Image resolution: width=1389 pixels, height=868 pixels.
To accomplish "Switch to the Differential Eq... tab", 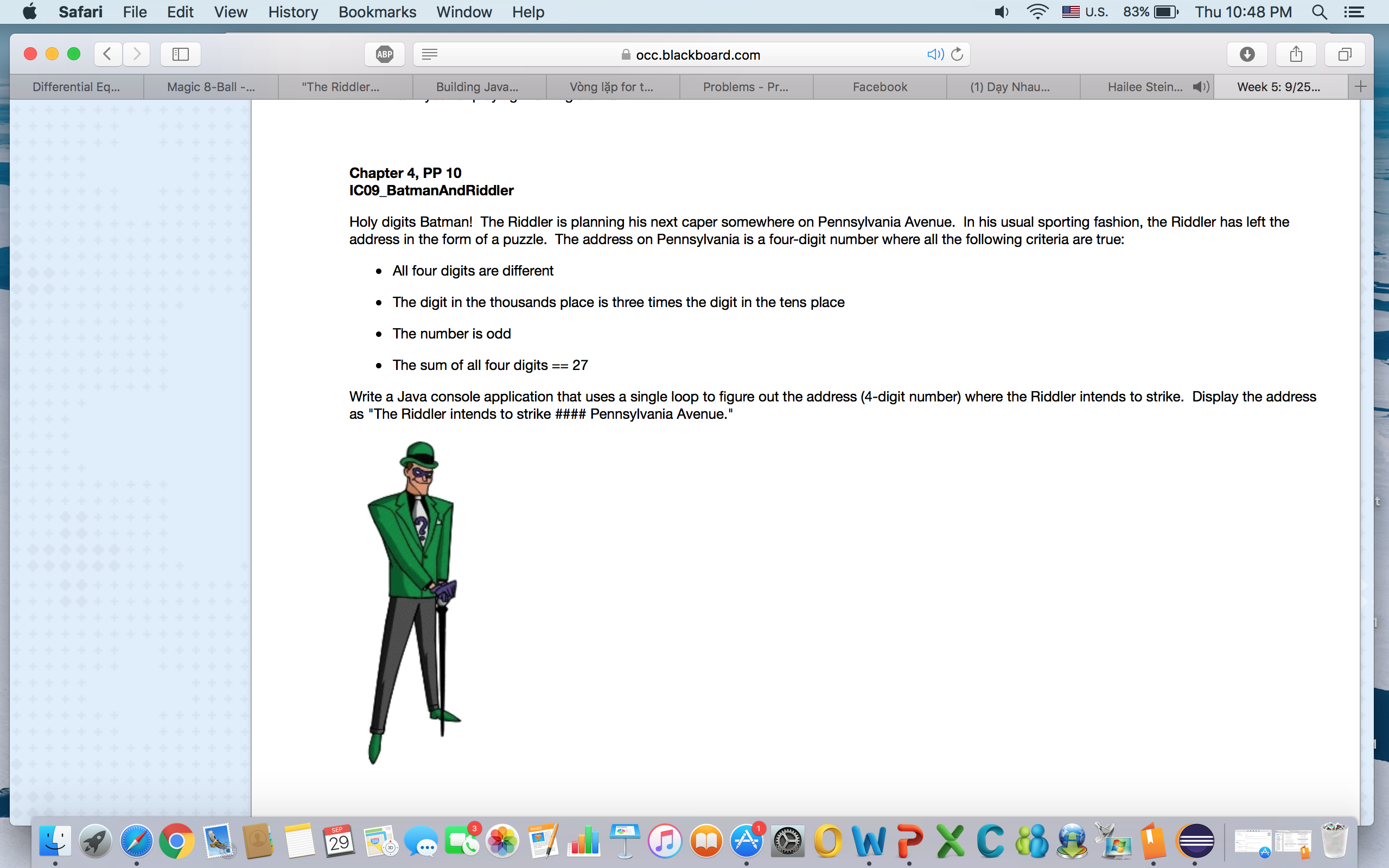I will point(77,87).
